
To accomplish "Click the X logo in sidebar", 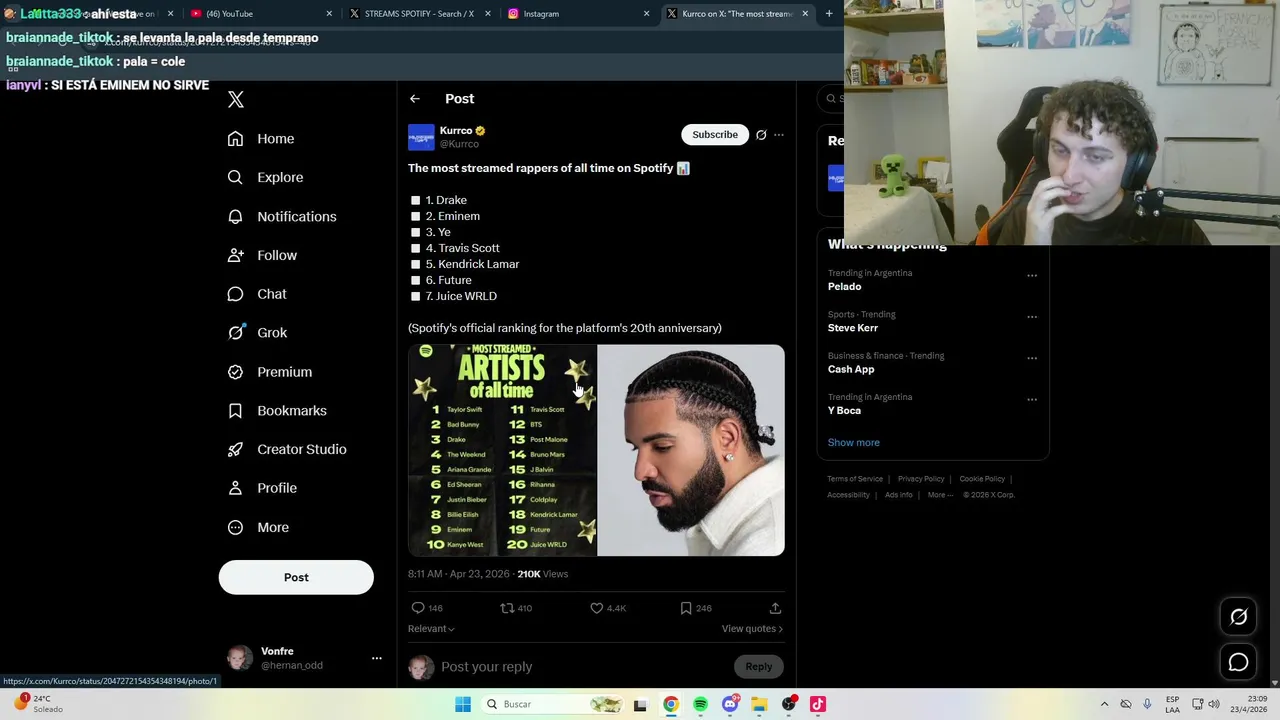I will click(x=236, y=99).
